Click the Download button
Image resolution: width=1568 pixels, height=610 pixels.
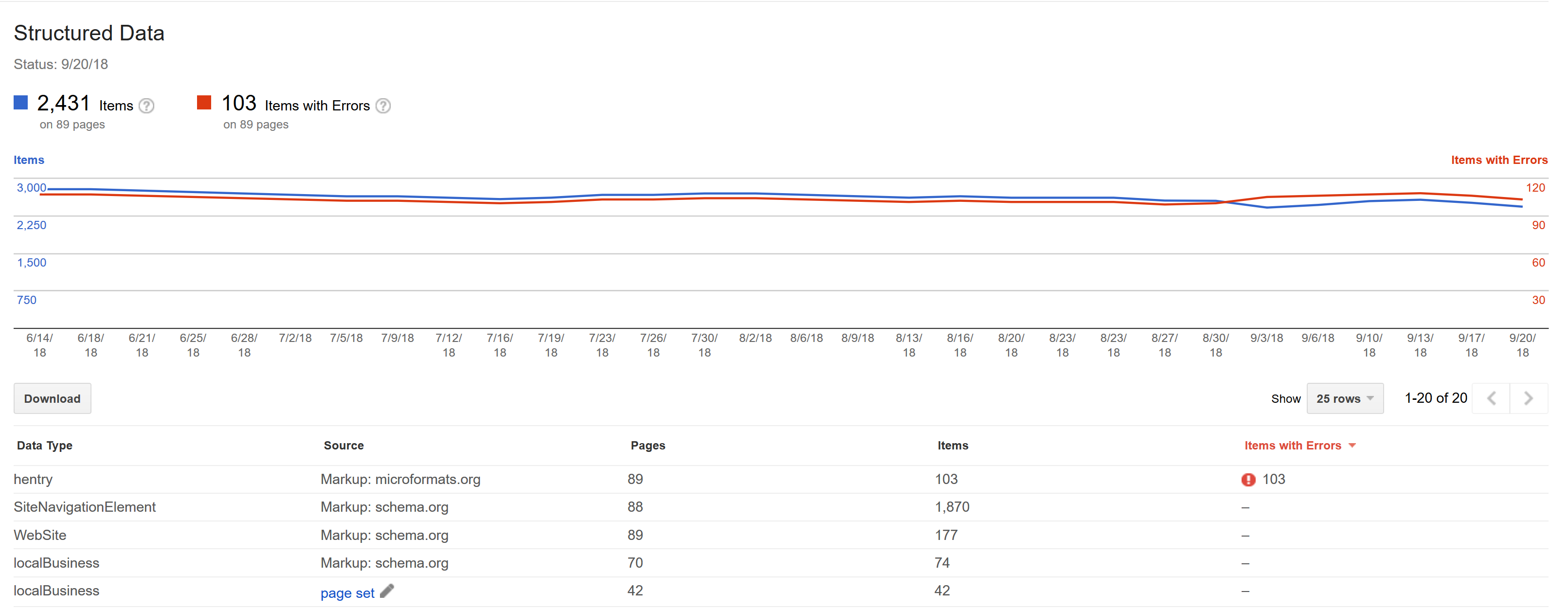click(x=53, y=399)
